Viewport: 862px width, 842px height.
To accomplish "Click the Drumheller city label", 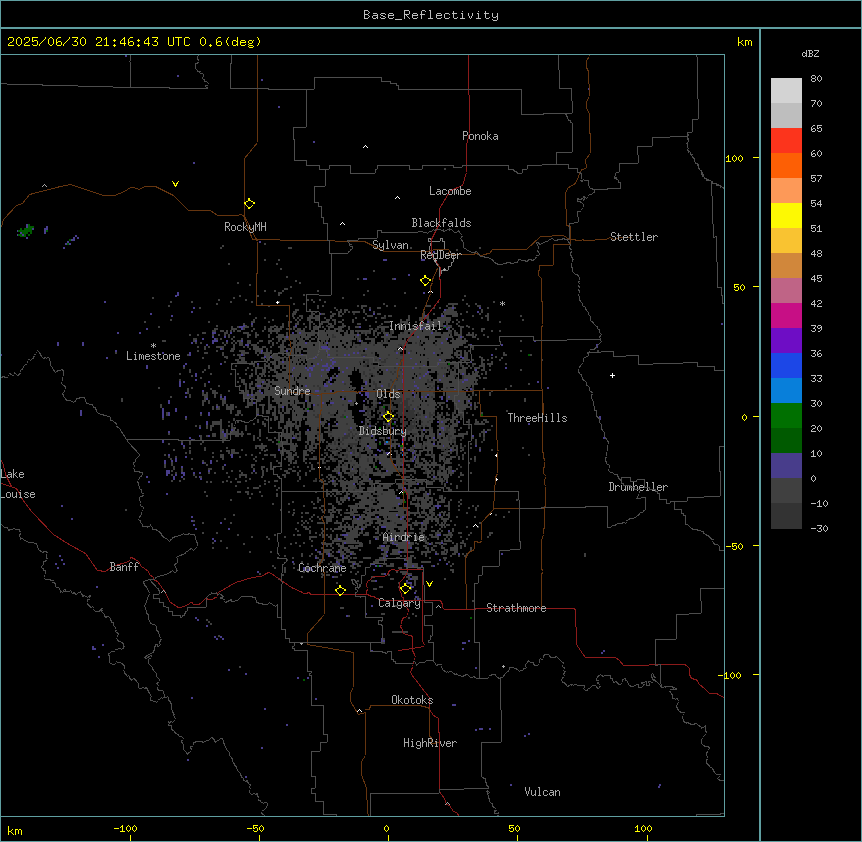I will click(638, 487).
